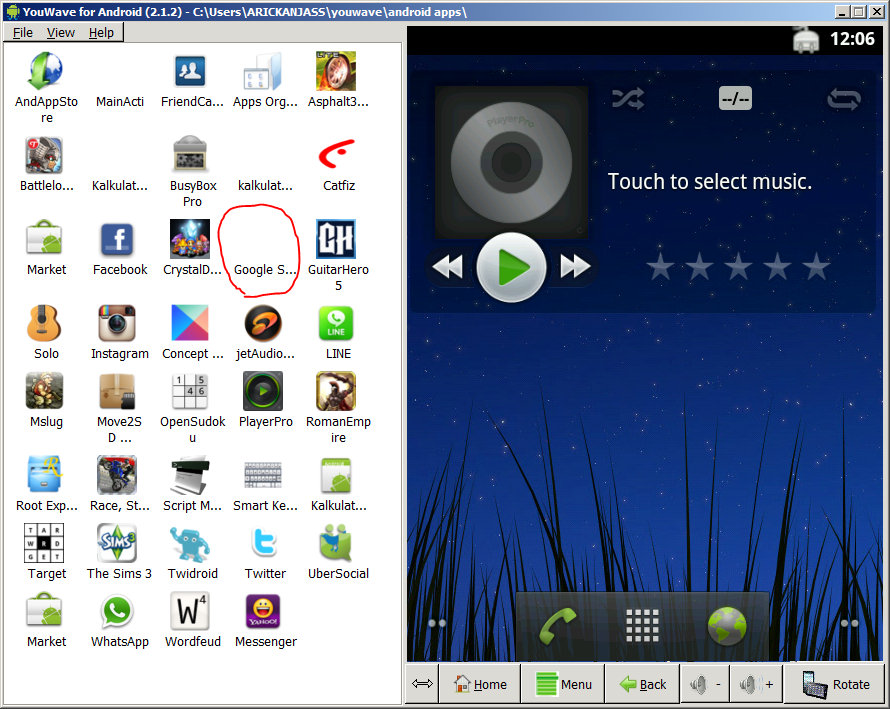Launch The Sims 3

pos(119,544)
